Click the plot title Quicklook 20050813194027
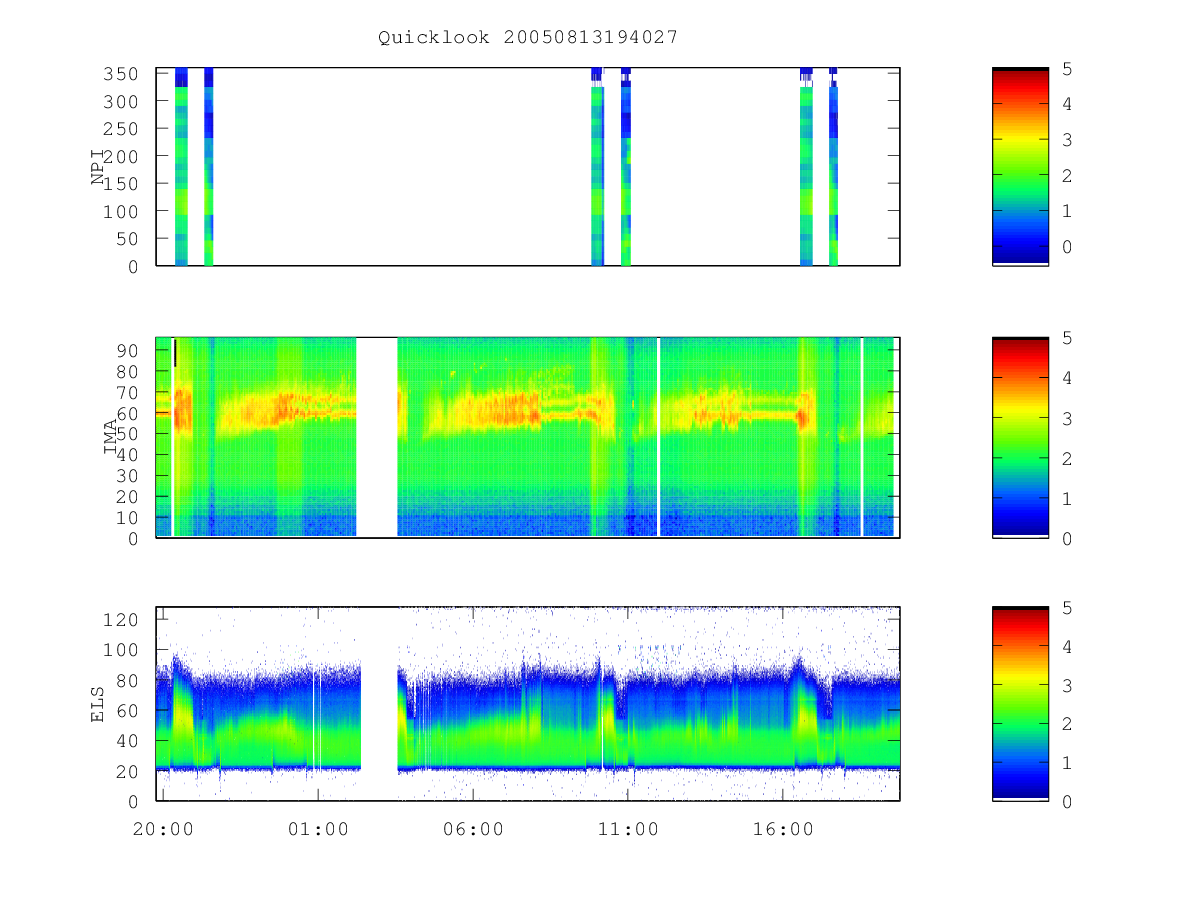This screenshot has height=900, width=1200. pos(528,37)
